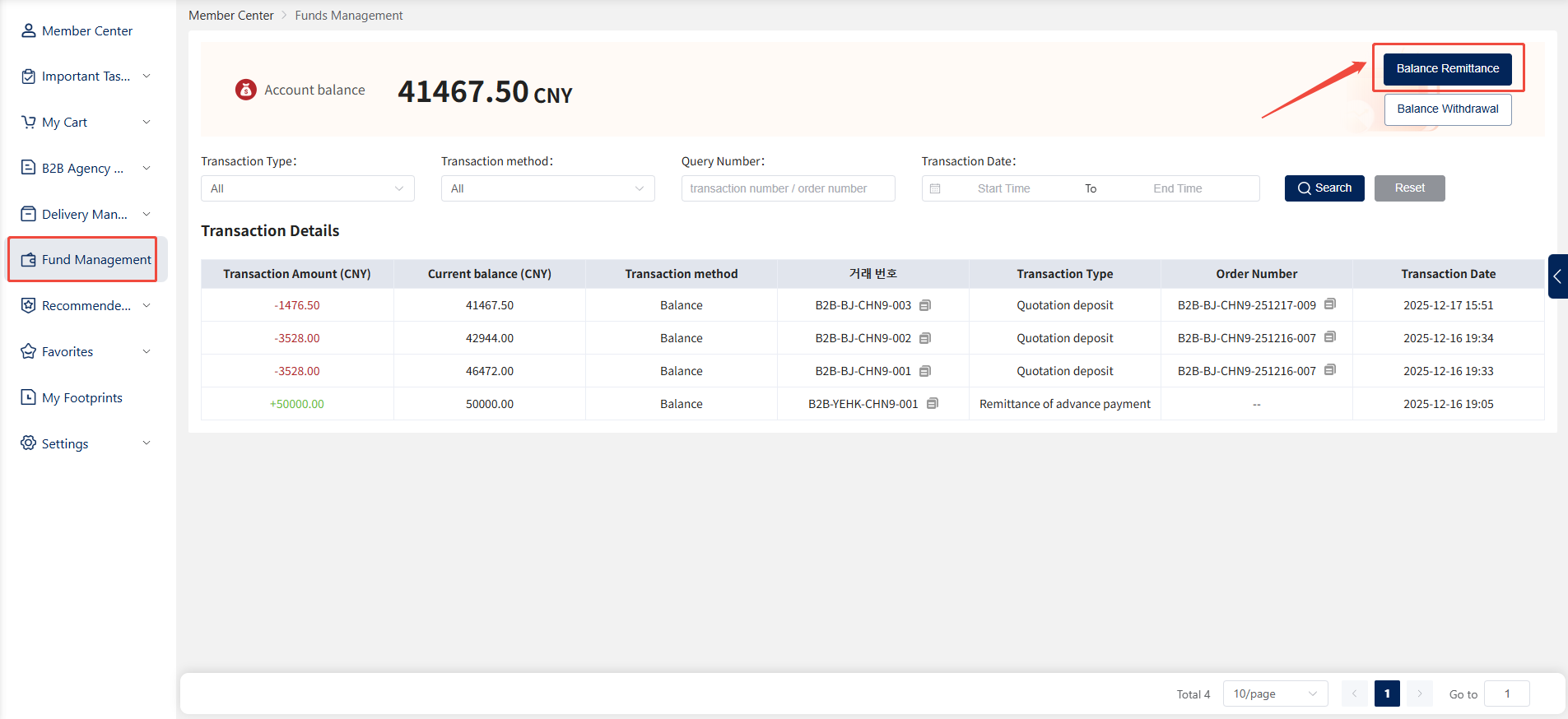Click the Favorites star icon
The height and width of the screenshot is (719, 1568).
click(x=28, y=351)
